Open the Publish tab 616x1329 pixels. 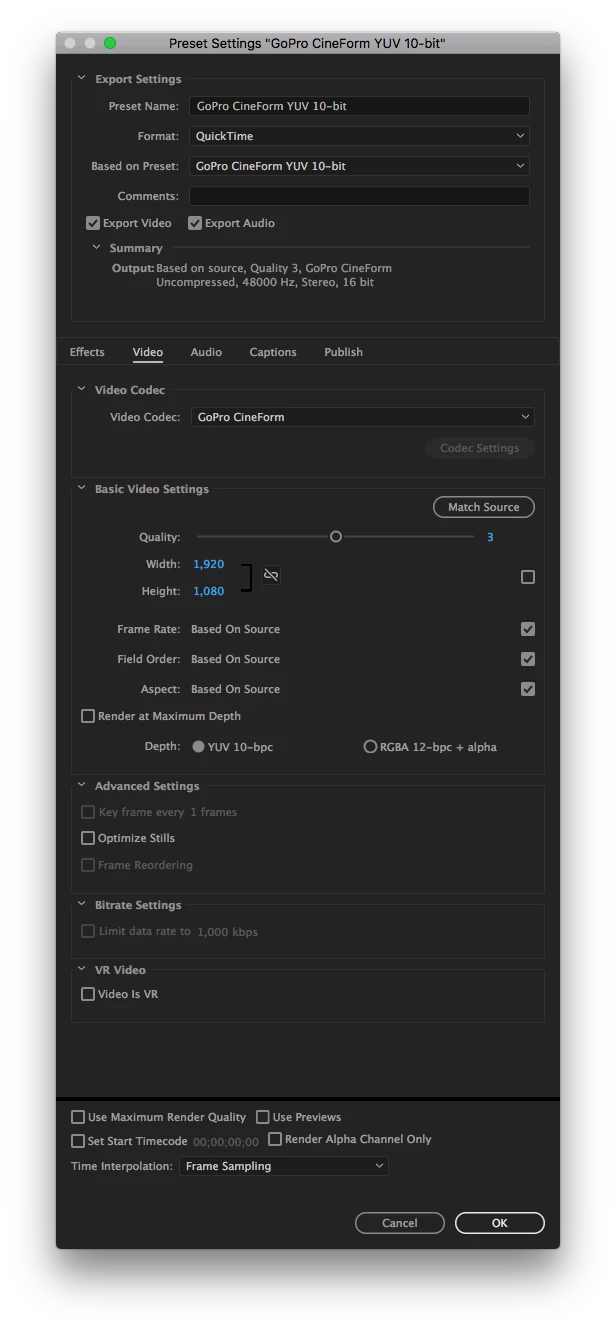pos(343,352)
